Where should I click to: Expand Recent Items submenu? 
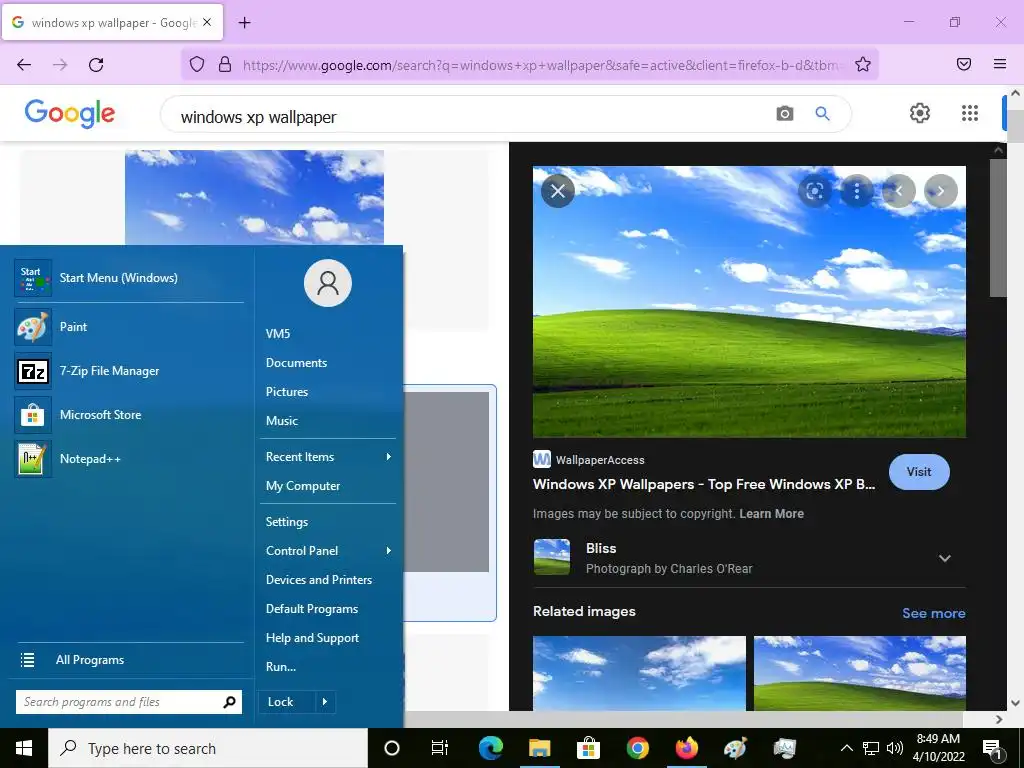coord(328,456)
